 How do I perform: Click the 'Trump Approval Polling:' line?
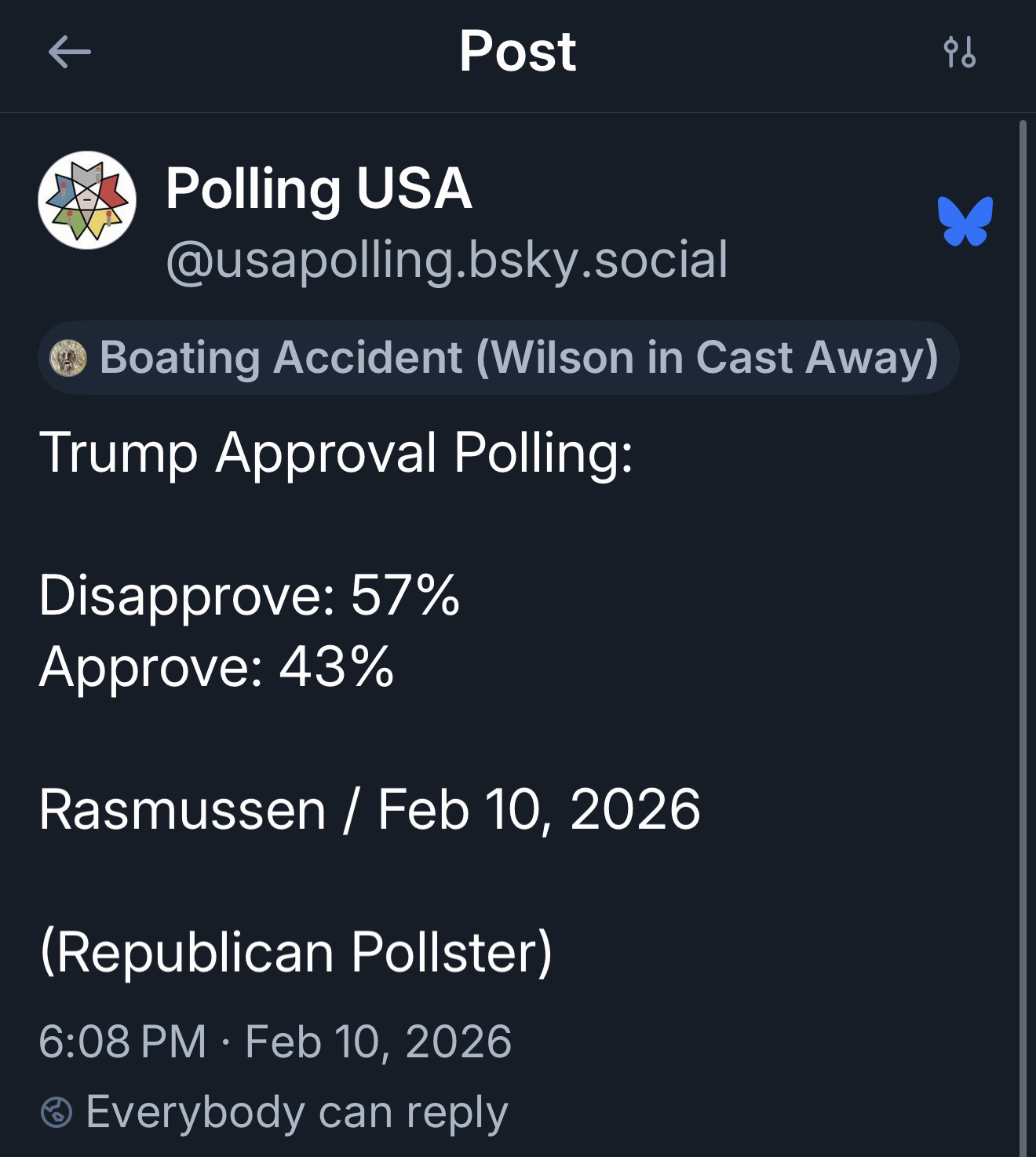coord(336,453)
